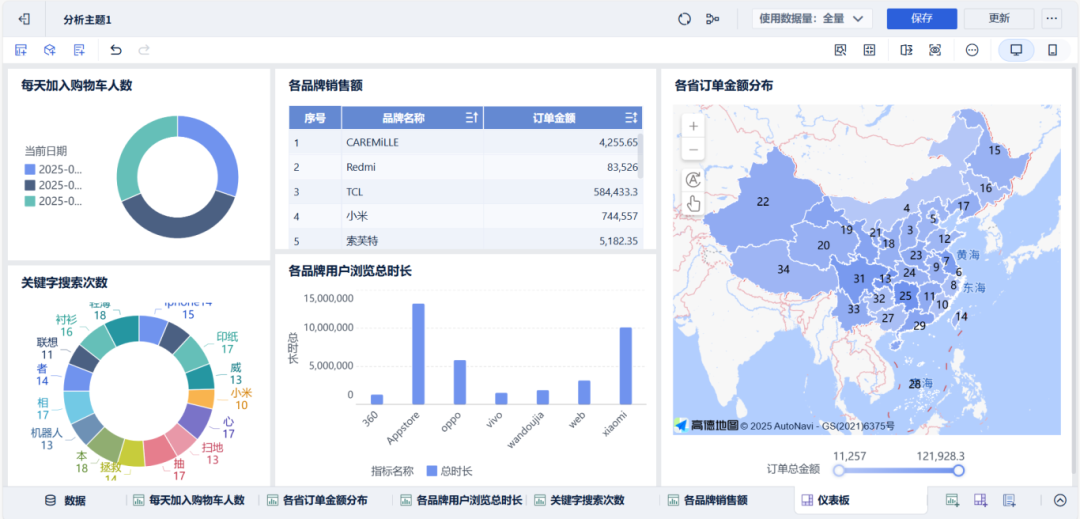Sort by 订单金额 column header icon
Viewport: 1080px width, 519px height.
pos(631,118)
